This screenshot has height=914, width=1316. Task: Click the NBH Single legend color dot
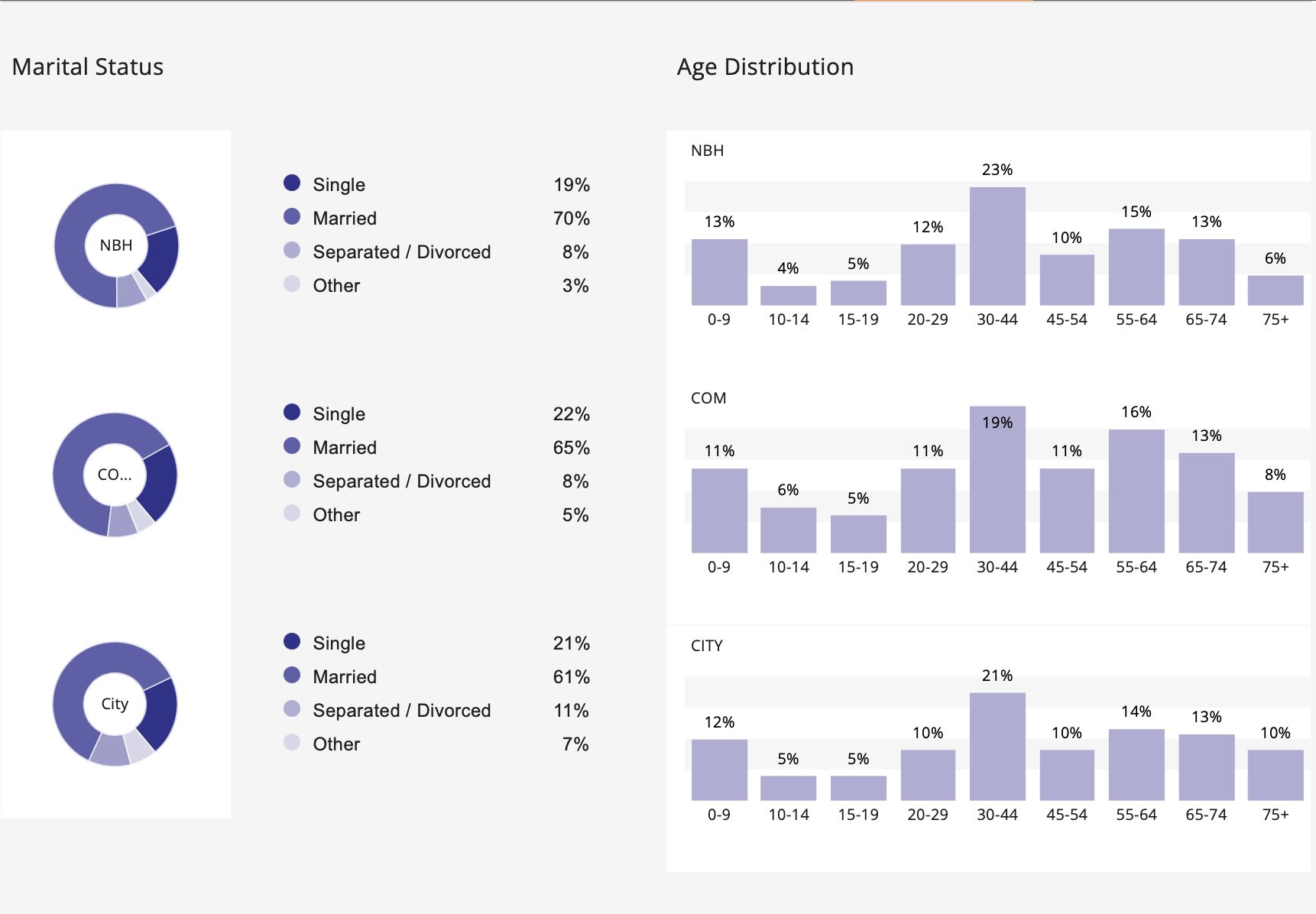292,183
